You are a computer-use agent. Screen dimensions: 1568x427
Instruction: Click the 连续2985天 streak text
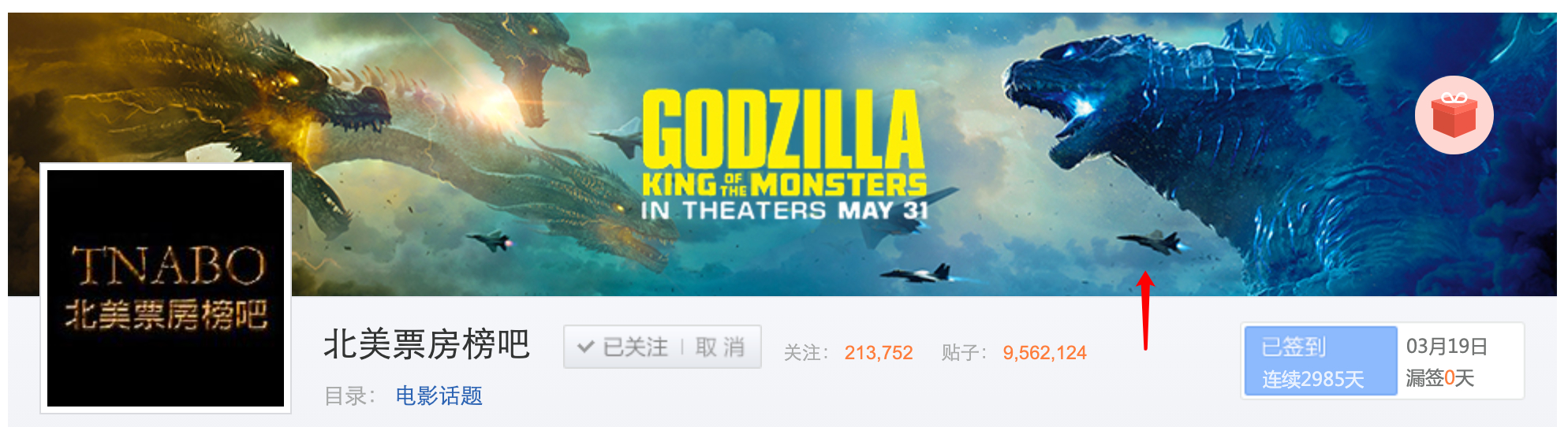click(x=1312, y=379)
